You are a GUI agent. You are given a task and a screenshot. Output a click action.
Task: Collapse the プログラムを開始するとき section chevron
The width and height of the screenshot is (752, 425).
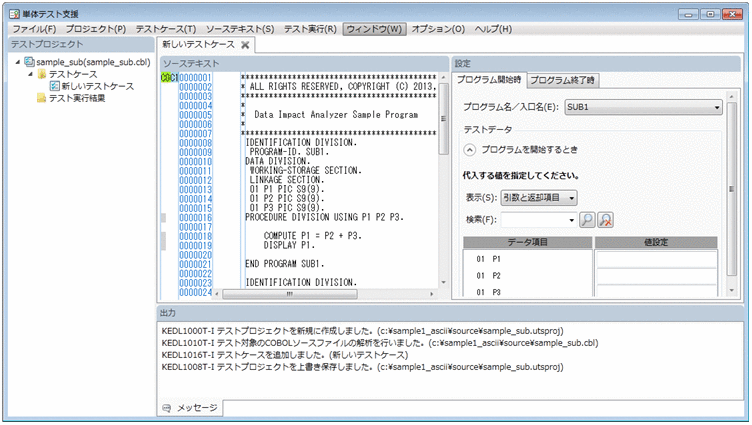pyautogui.click(x=470, y=150)
